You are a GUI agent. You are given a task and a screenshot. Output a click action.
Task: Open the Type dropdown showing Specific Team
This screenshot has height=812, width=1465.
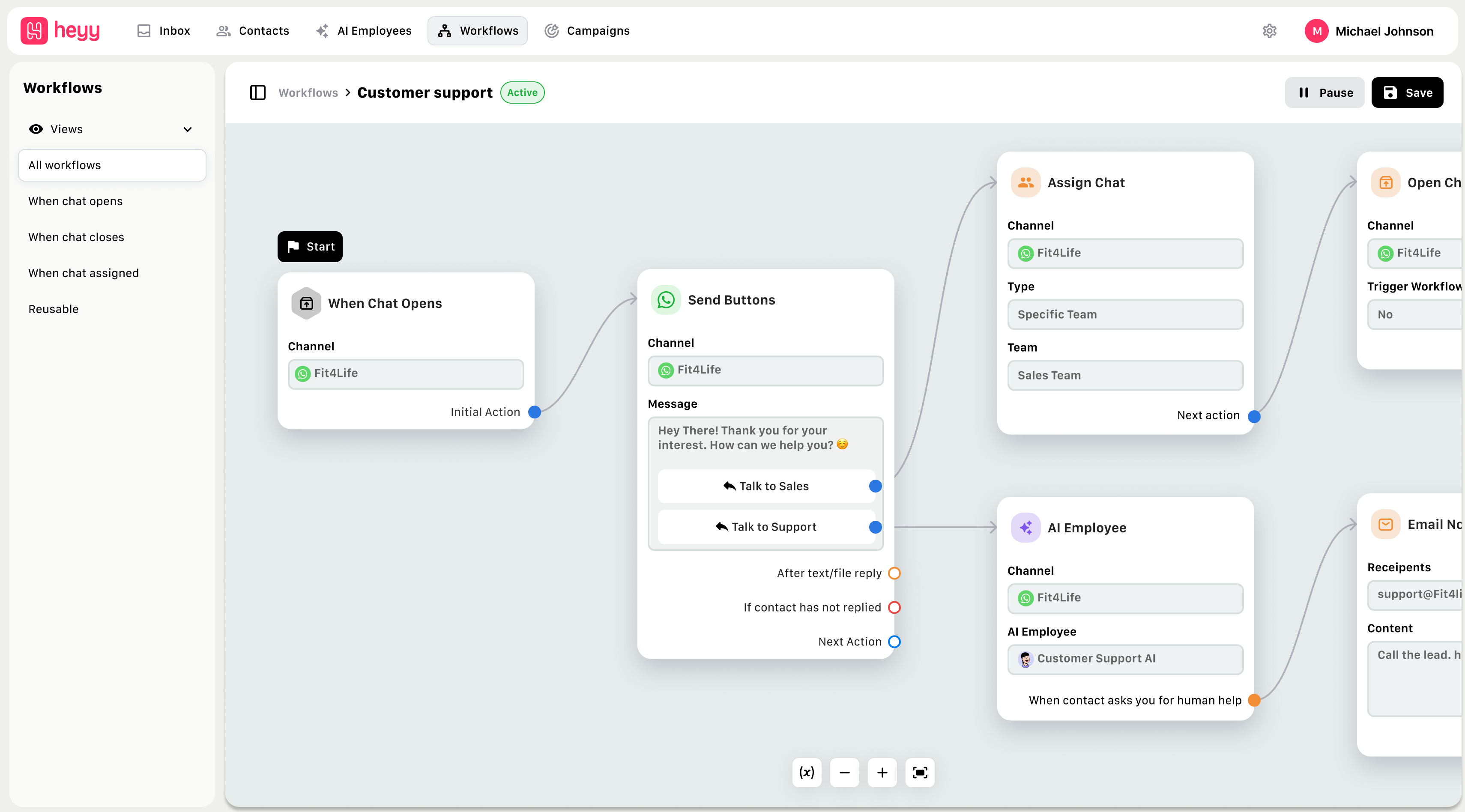point(1124,314)
